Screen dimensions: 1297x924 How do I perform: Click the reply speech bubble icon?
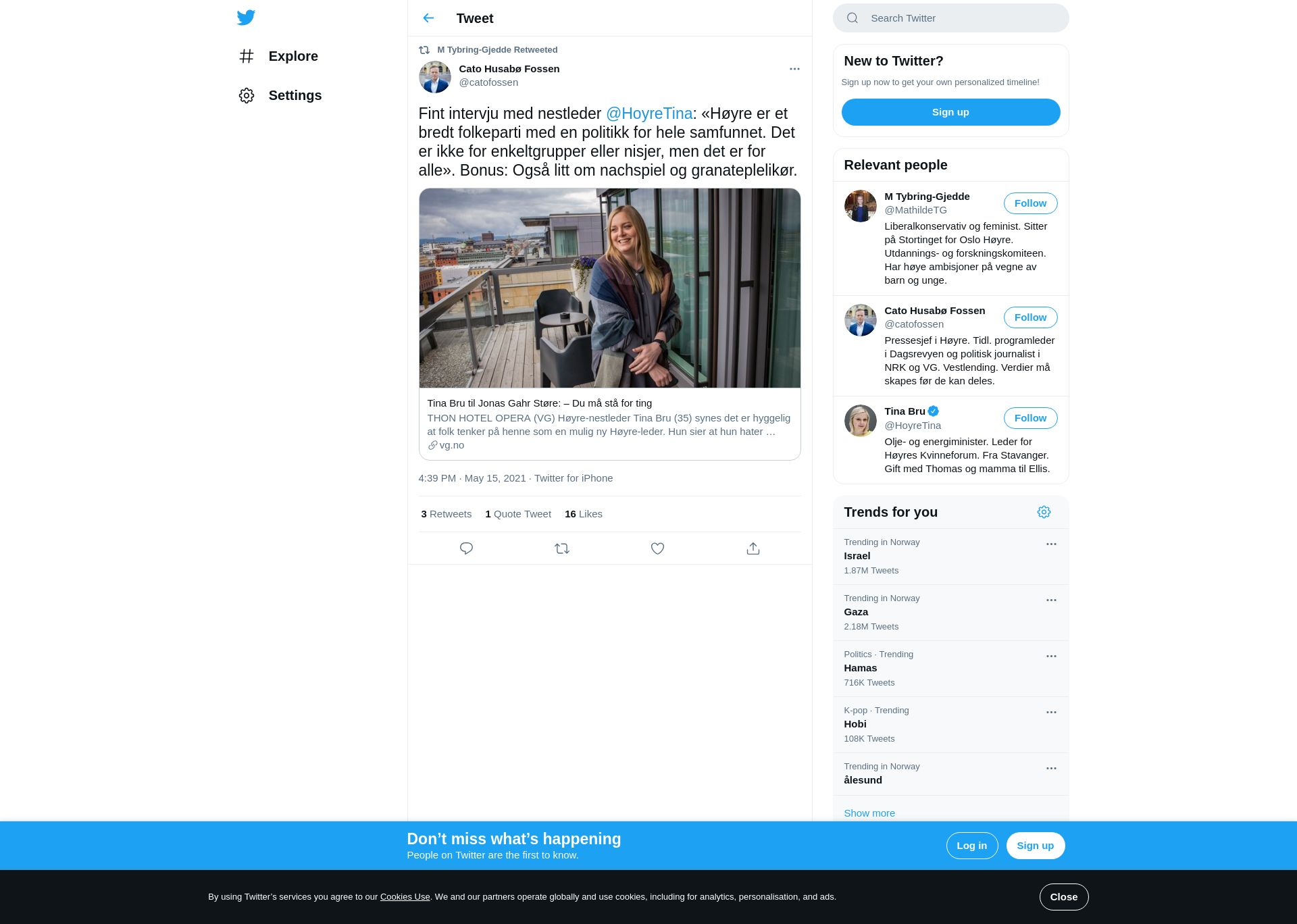[x=466, y=548]
